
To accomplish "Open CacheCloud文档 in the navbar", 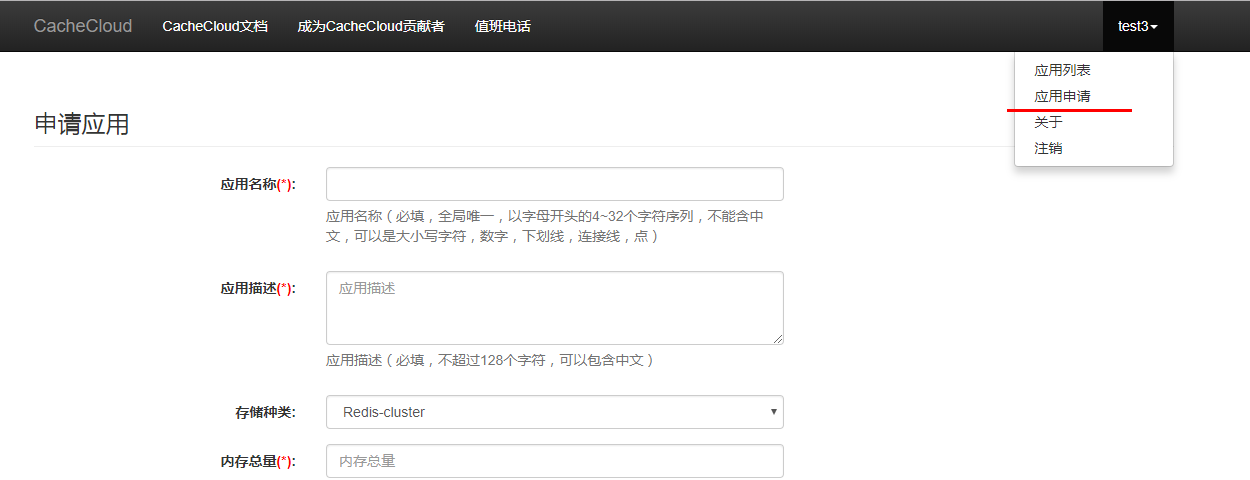I will click(215, 26).
